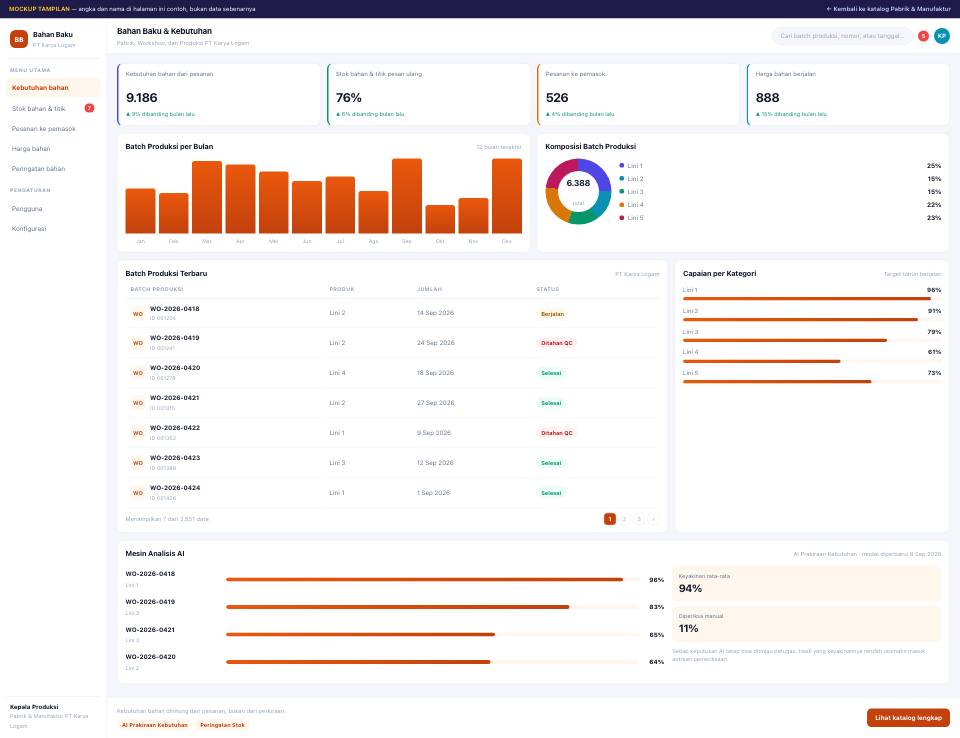Click the Lini 2 legend dot

pyautogui.click(x=621, y=179)
